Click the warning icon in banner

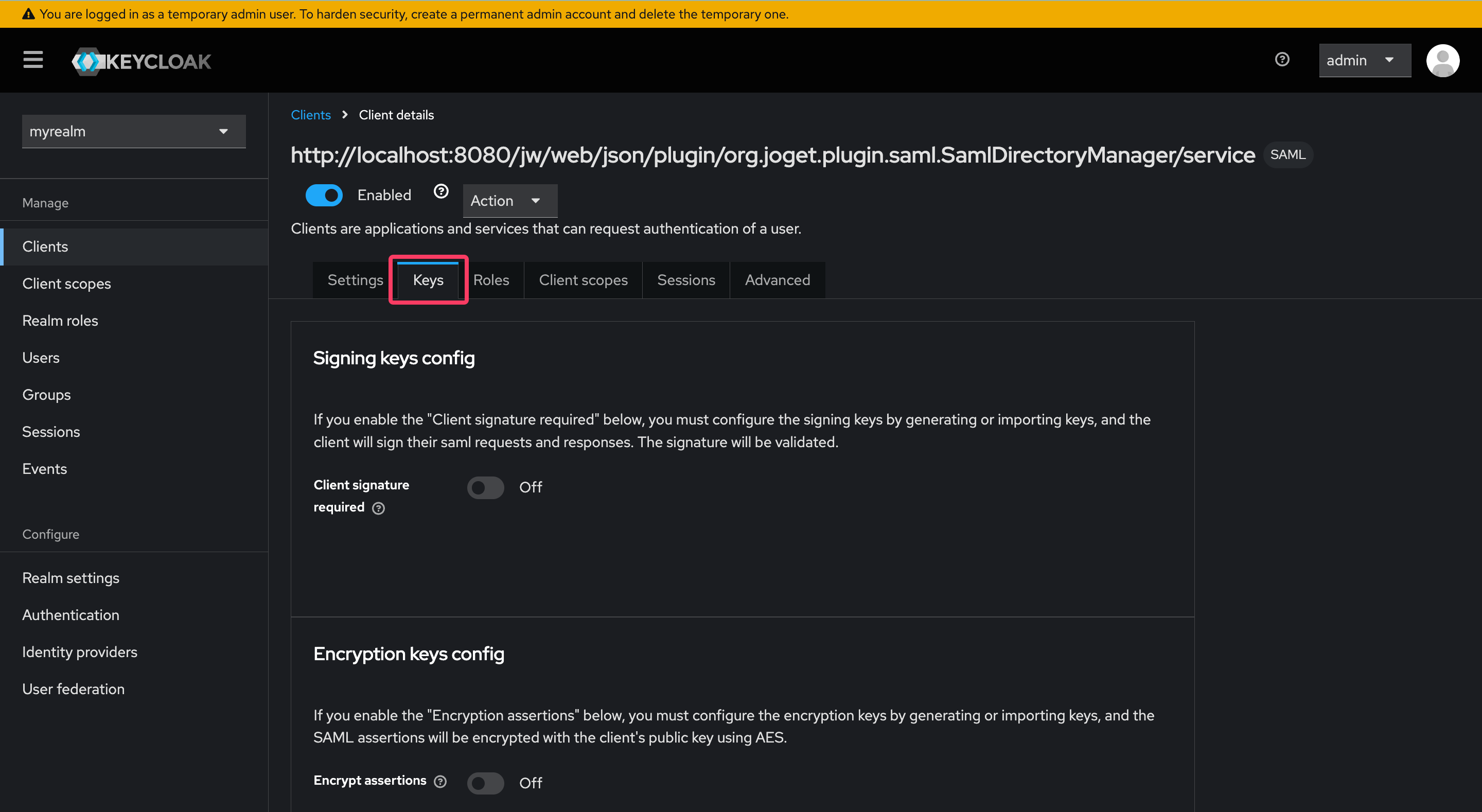29,14
